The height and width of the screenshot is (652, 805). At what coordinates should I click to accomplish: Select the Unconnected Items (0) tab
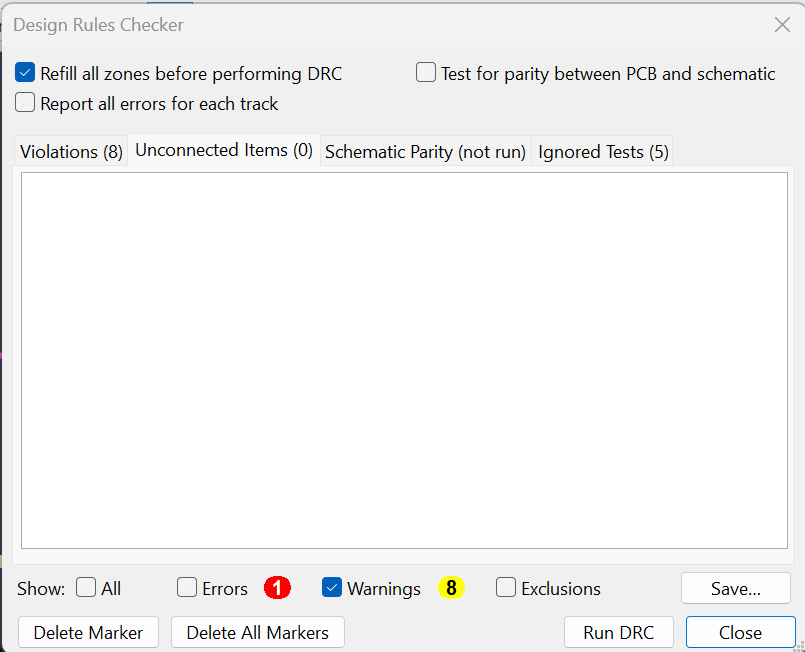[224, 151]
